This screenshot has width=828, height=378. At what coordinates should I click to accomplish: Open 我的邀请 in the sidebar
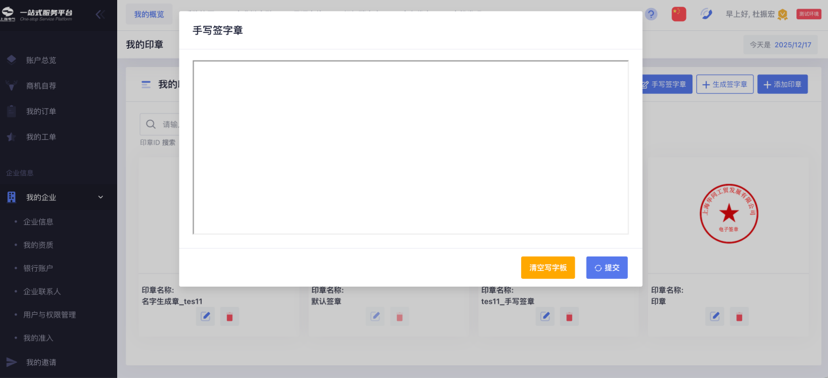pos(41,363)
